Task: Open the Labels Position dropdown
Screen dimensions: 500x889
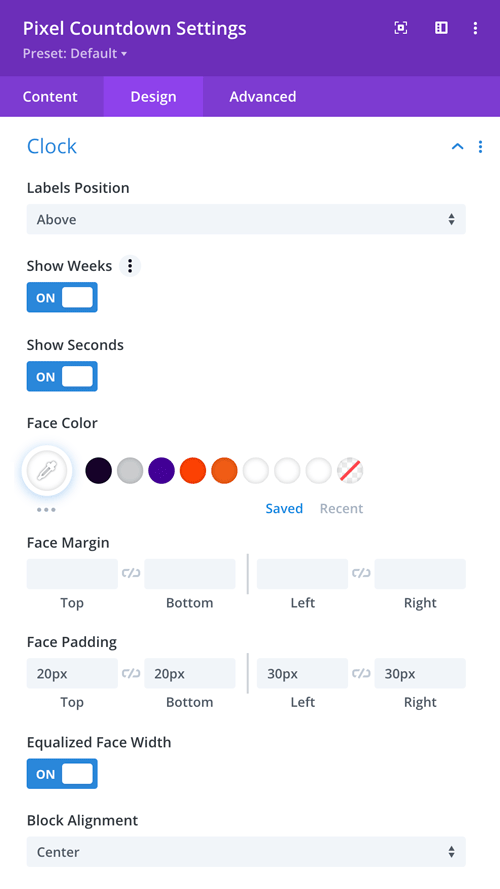Action: click(246, 219)
